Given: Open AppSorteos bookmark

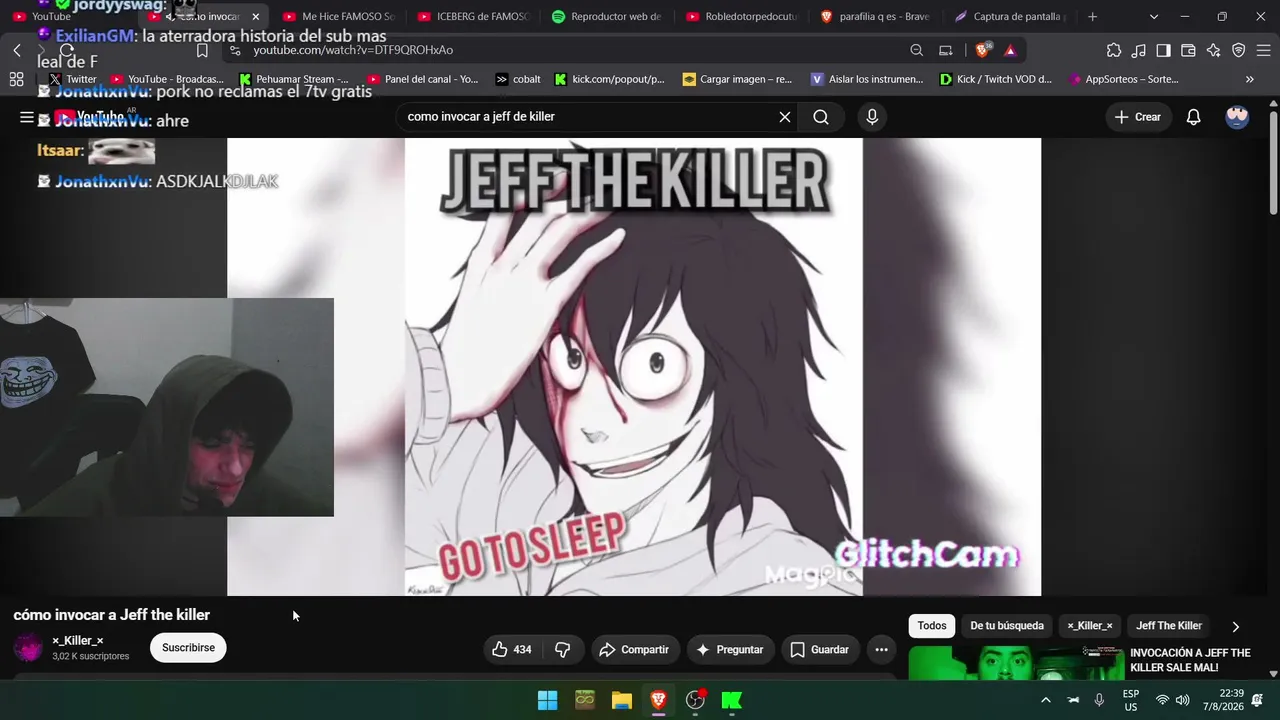Looking at the screenshot, I should (x=1124, y=79).
